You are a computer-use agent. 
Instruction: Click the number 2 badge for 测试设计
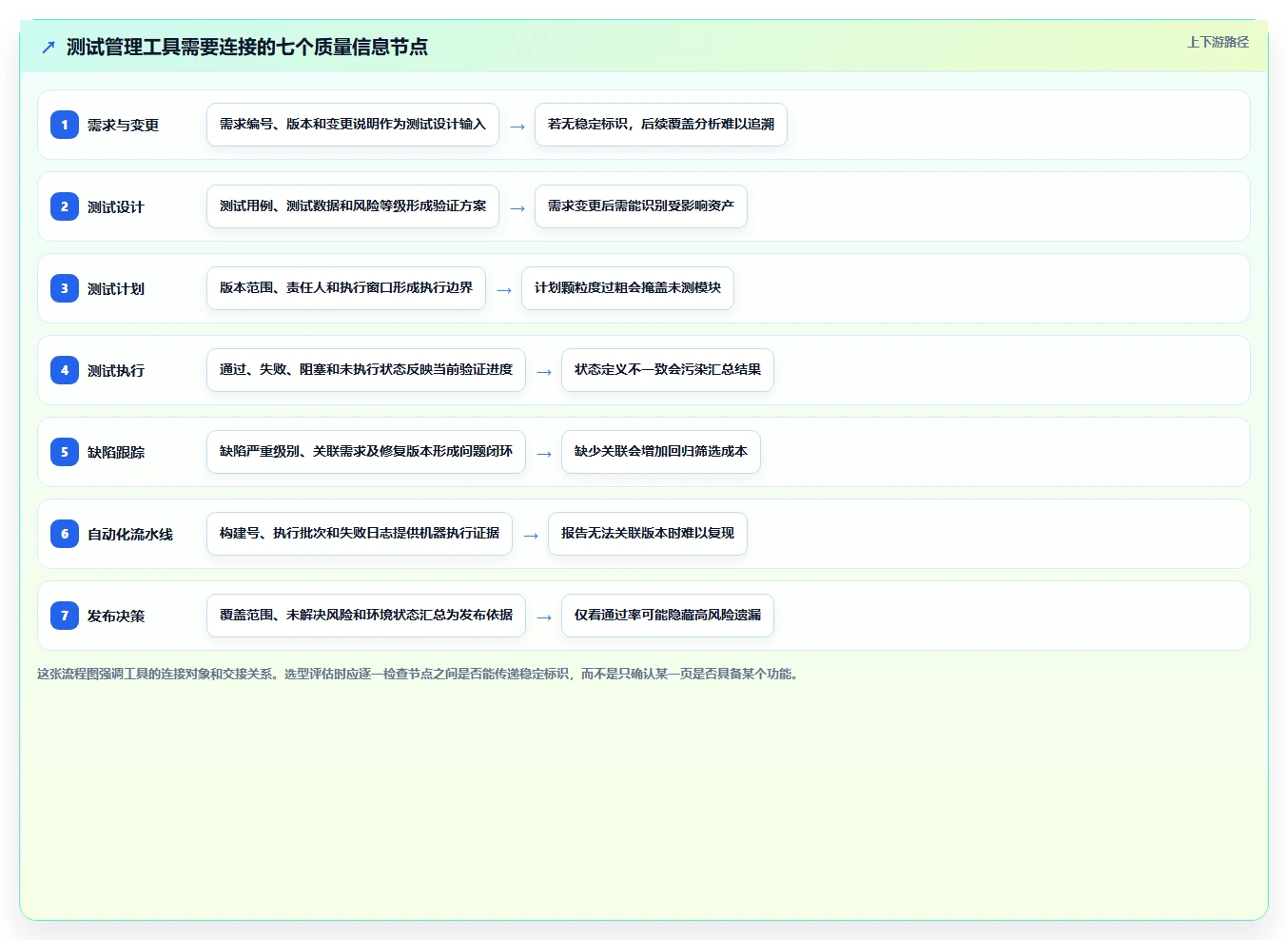(x=65, y=206)
